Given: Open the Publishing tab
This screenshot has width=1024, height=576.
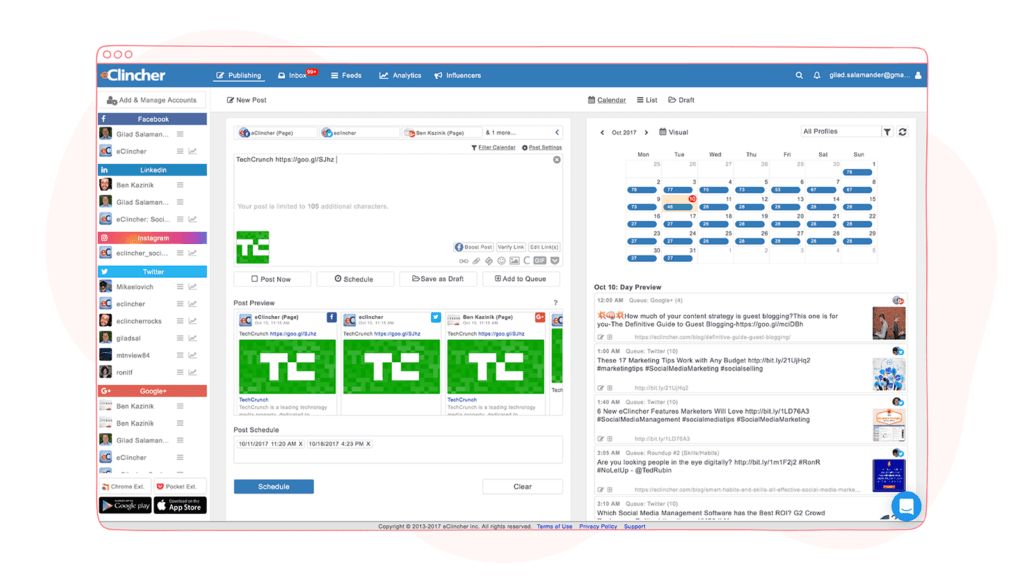Looking at the screenshot, I should (x=238, y=75).
